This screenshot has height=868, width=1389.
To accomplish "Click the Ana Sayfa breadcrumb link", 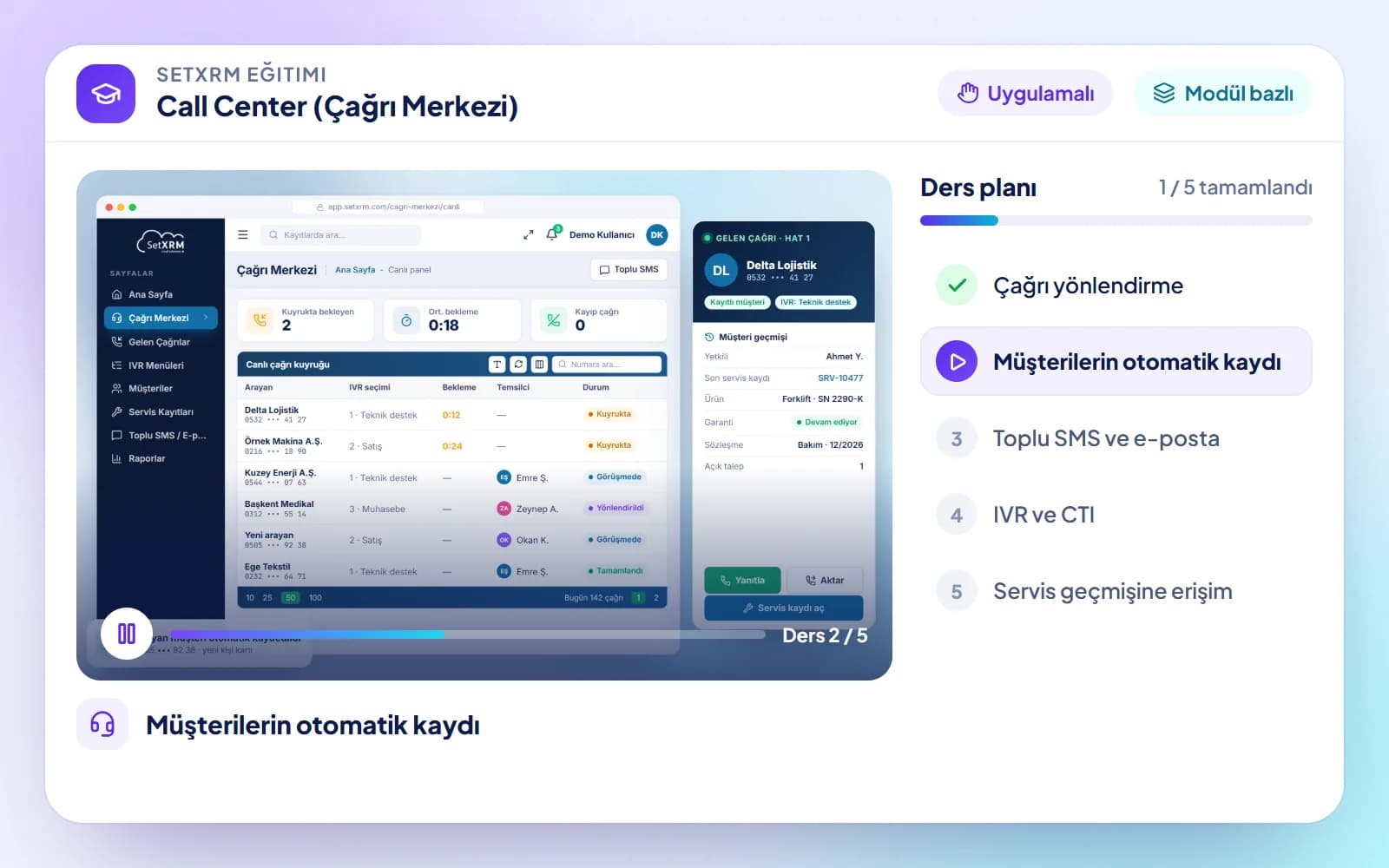I will point(355,270).
